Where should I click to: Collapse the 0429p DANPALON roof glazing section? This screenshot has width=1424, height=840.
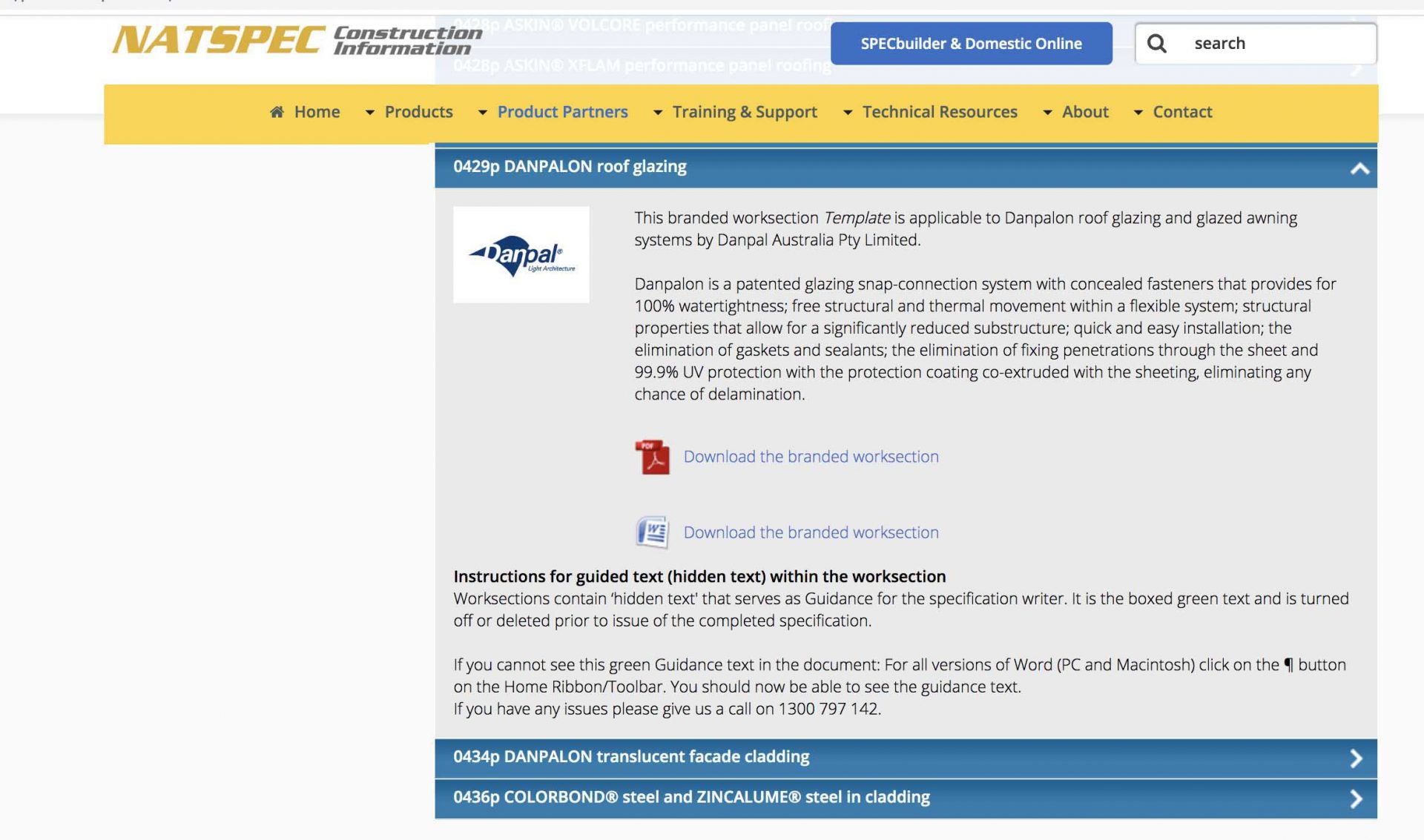coord(1358,167)
